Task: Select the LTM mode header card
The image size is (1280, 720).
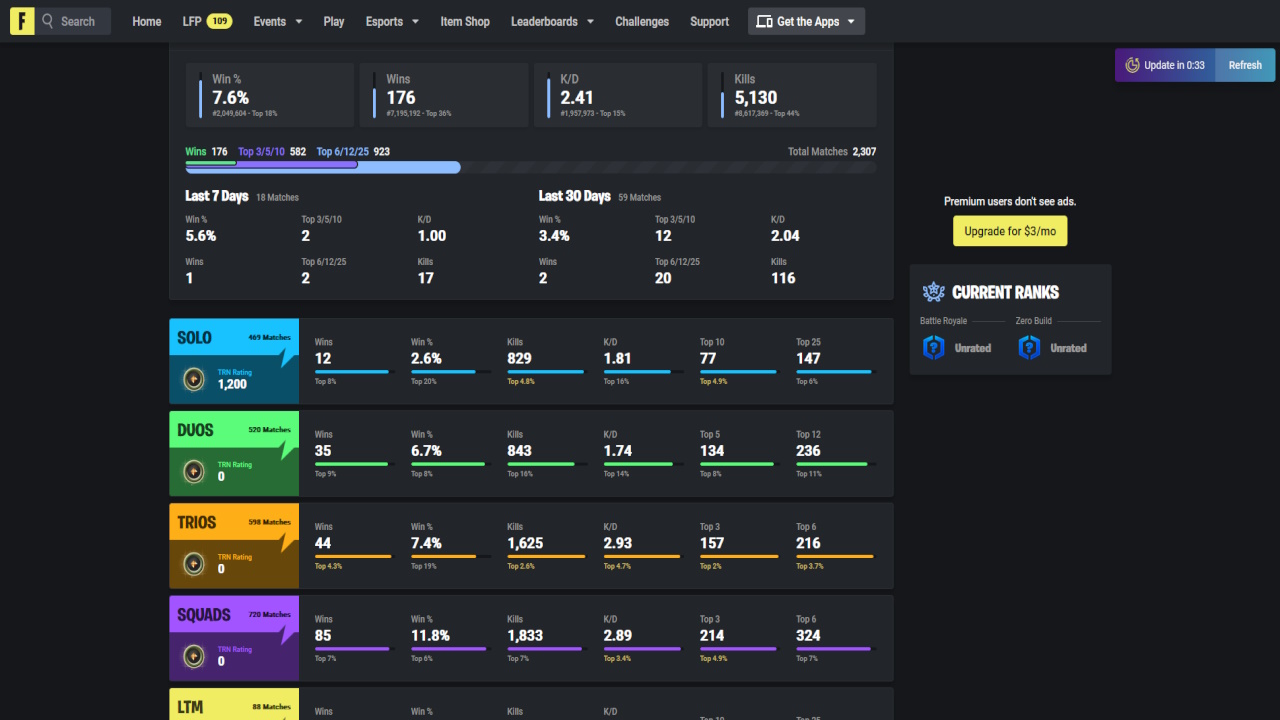Action: (234, 704)
